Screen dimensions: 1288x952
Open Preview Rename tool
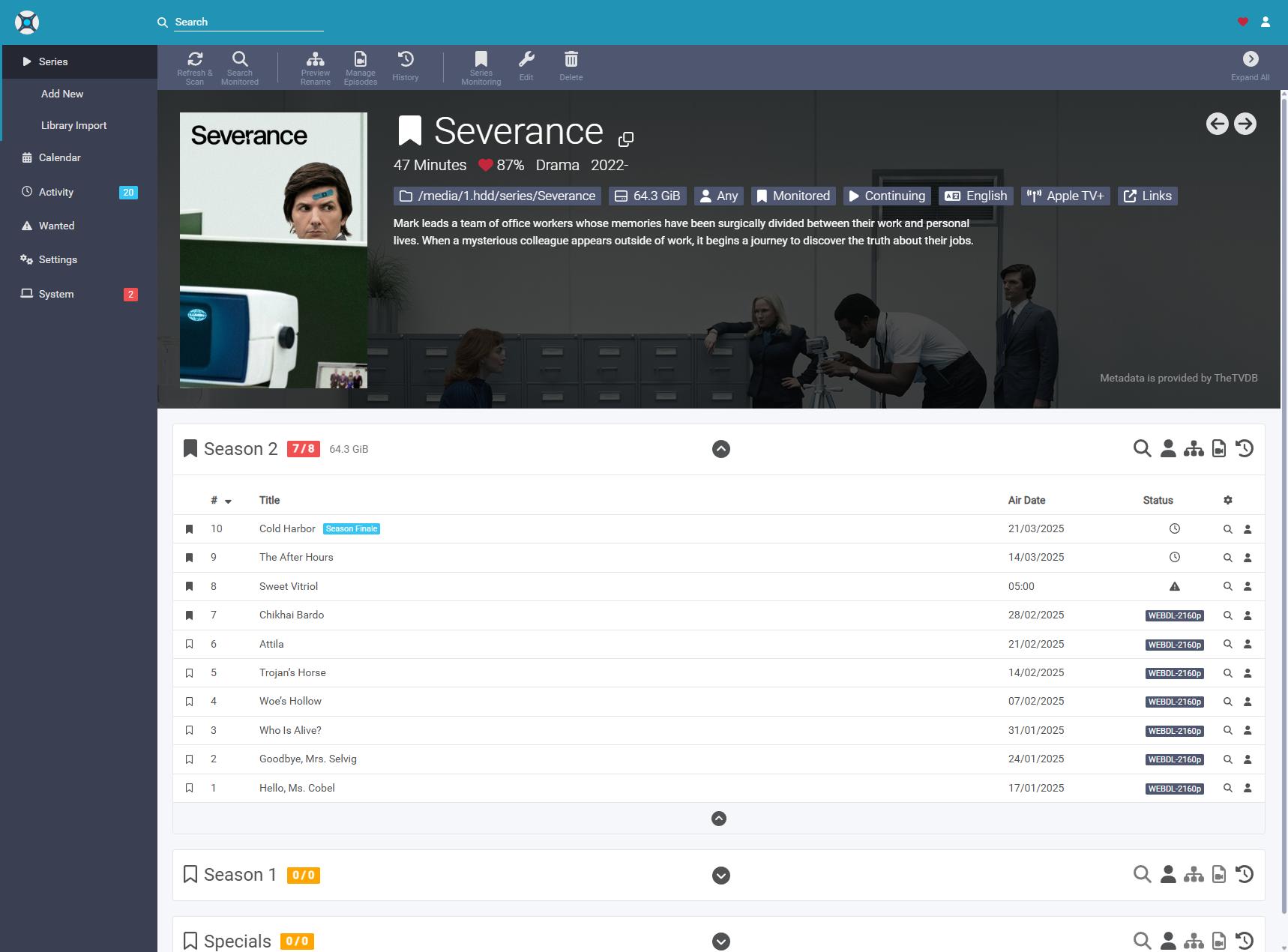[316, 67]
